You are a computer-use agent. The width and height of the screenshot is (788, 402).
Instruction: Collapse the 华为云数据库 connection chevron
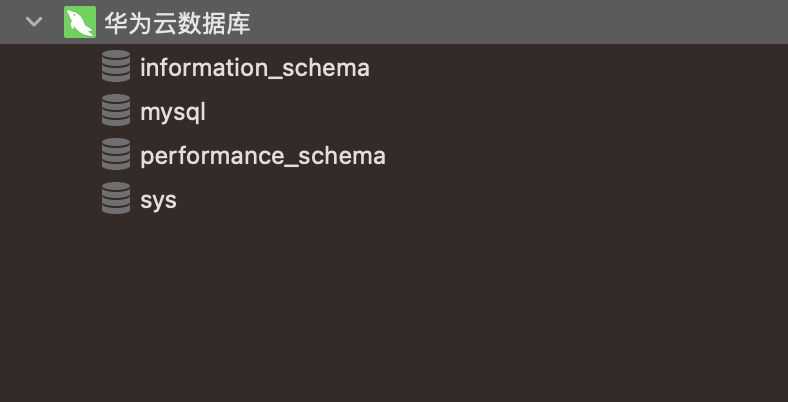(x=35, y=22)
